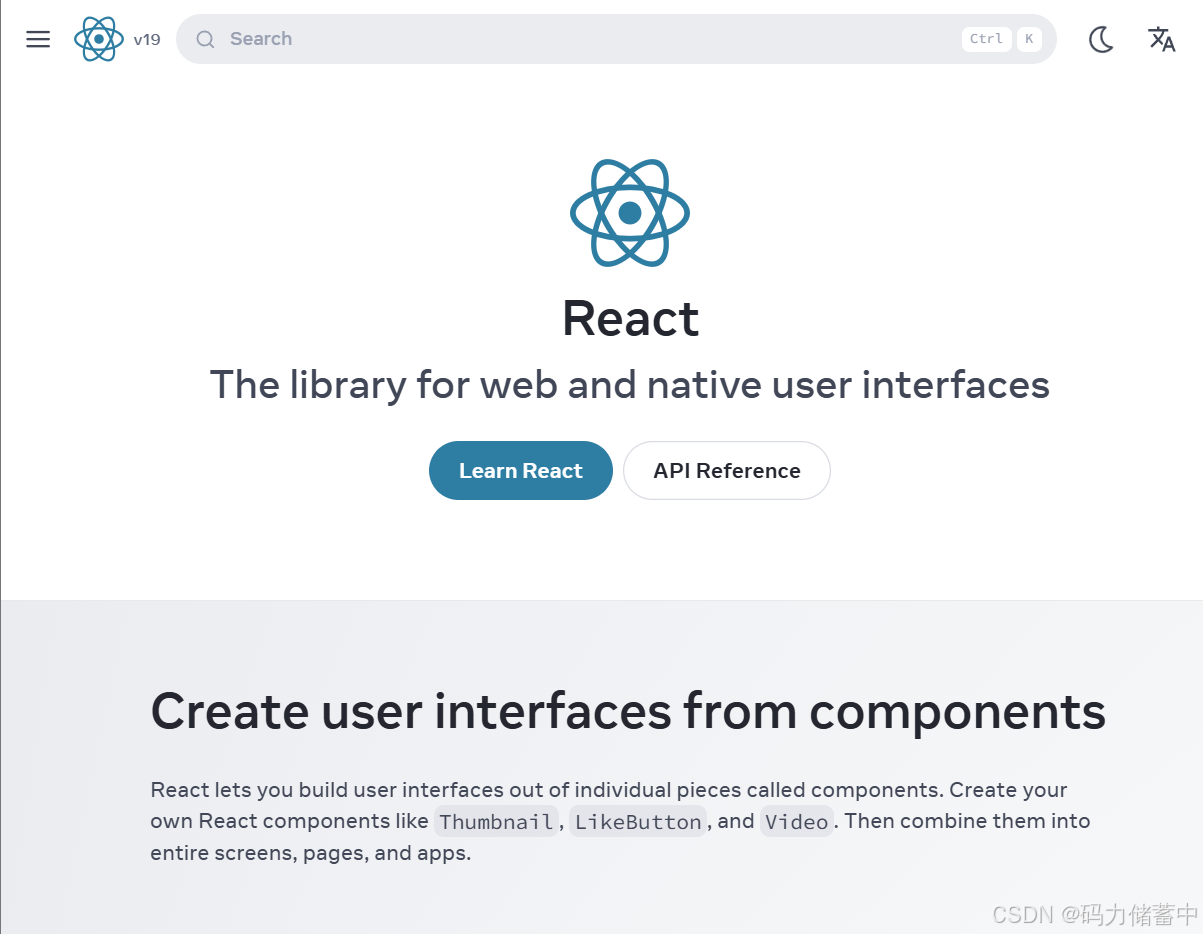Image resolution: width=1203 pixels, height=934 pixels.
Task: Click the large React atom logo
Action: [x=630, y=213]
